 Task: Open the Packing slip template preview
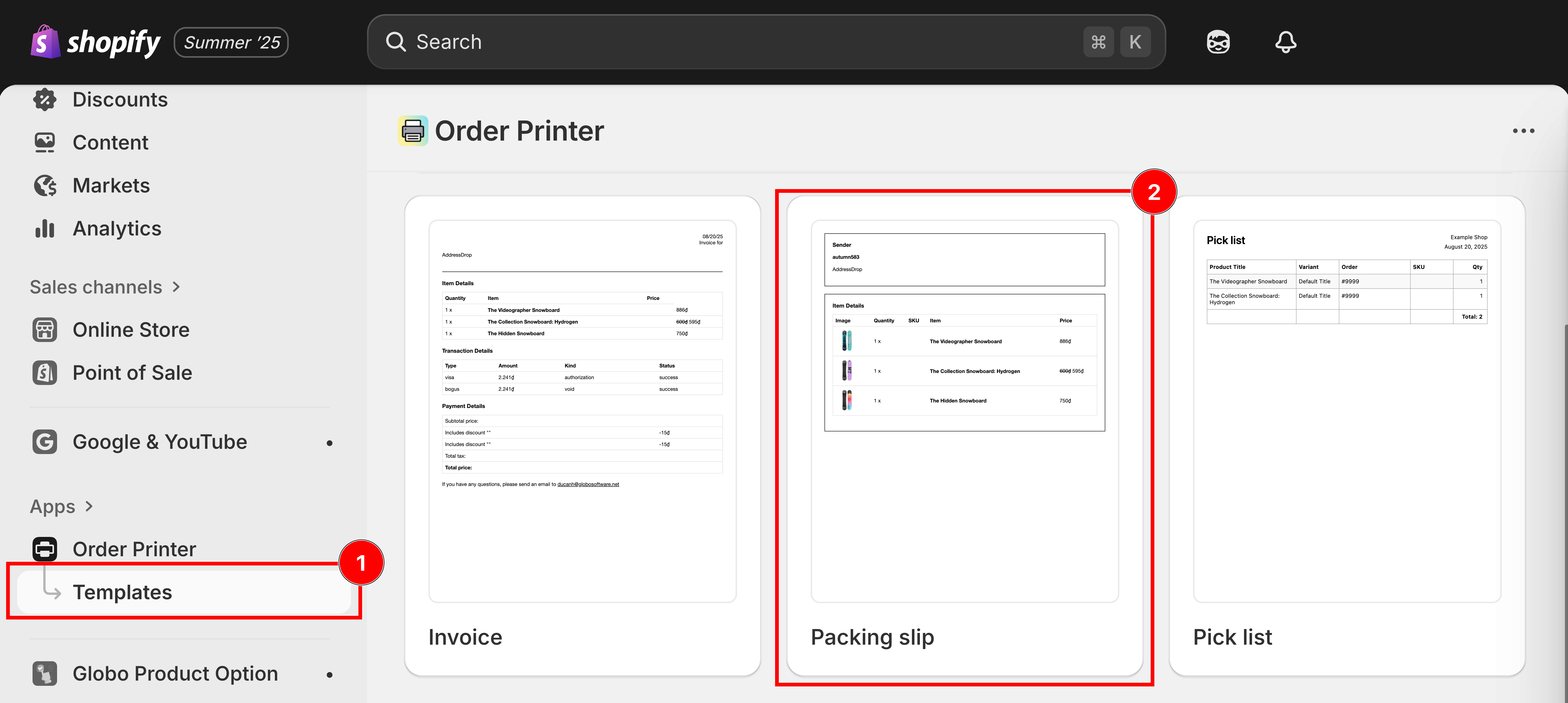tap(964, 411)
